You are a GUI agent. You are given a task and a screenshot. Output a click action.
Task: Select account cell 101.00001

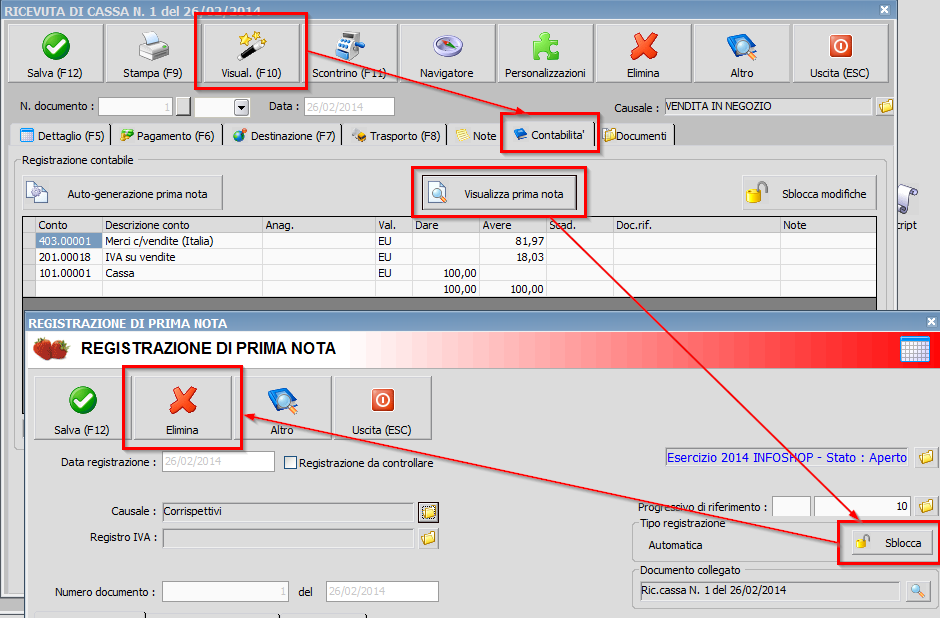click(68, 273)
